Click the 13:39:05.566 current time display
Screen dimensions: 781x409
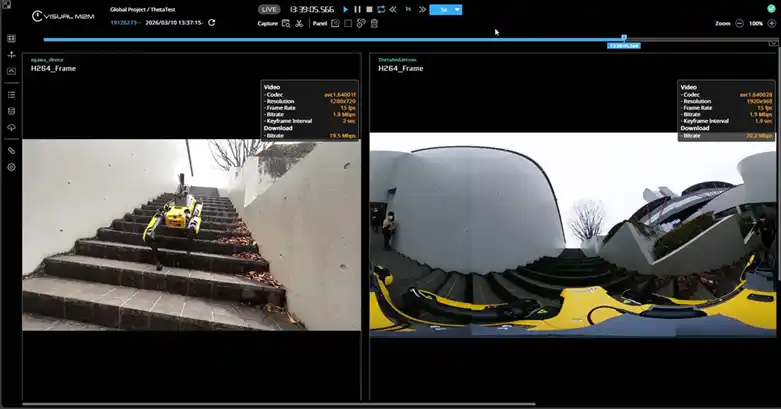(312, 9)
